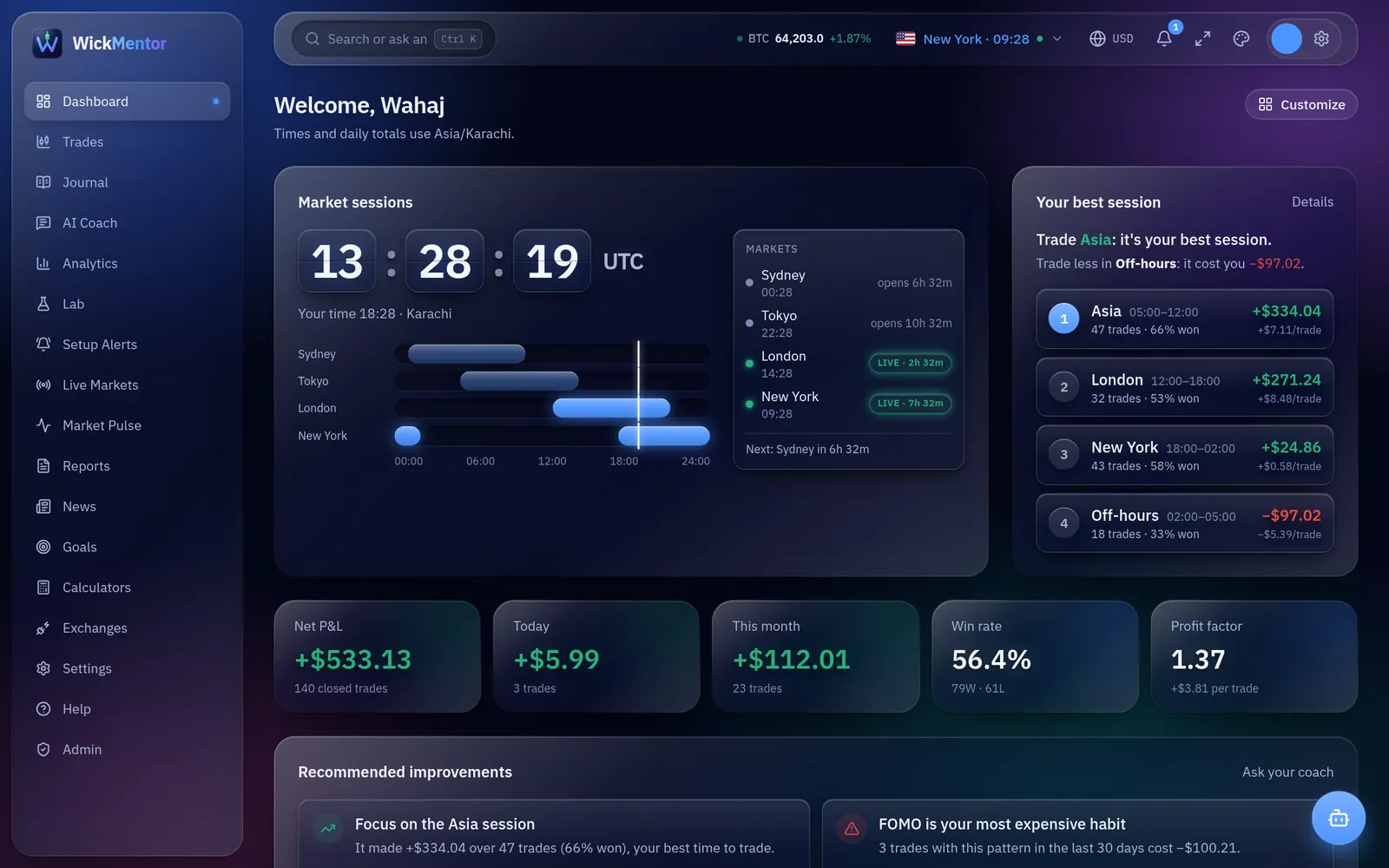Viewport: 1389px width, 868px height.
Task: Select the London session ranking card
Action: point(1184,387)
